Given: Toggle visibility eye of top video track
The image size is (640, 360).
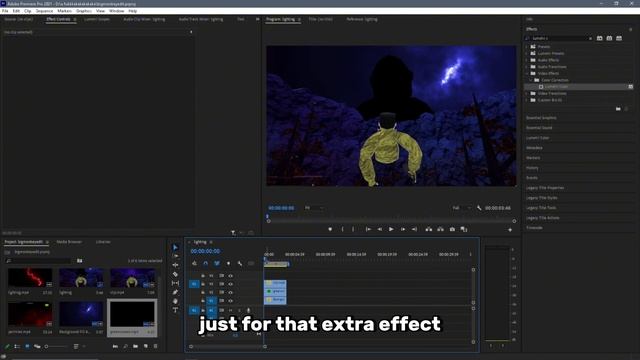Looking at the screenshot, I should click(231, 276).
